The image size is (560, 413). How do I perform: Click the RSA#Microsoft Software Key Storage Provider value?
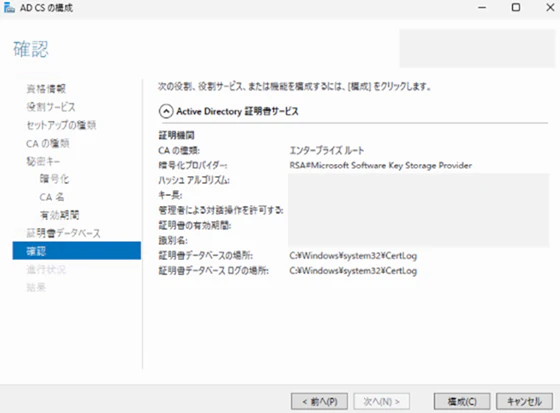click(x=381, y=165)
